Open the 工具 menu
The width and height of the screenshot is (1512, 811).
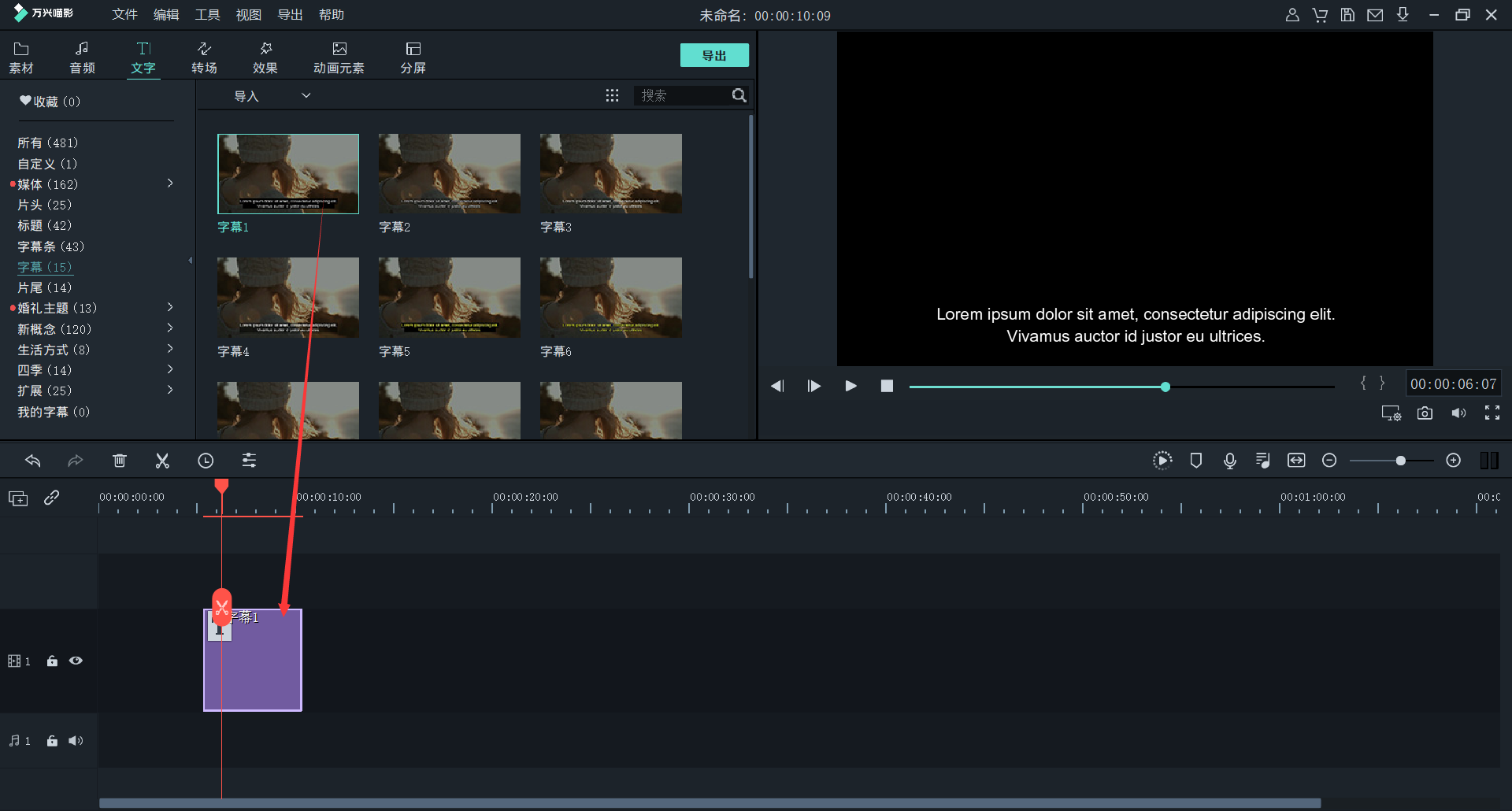click(207, 15)
